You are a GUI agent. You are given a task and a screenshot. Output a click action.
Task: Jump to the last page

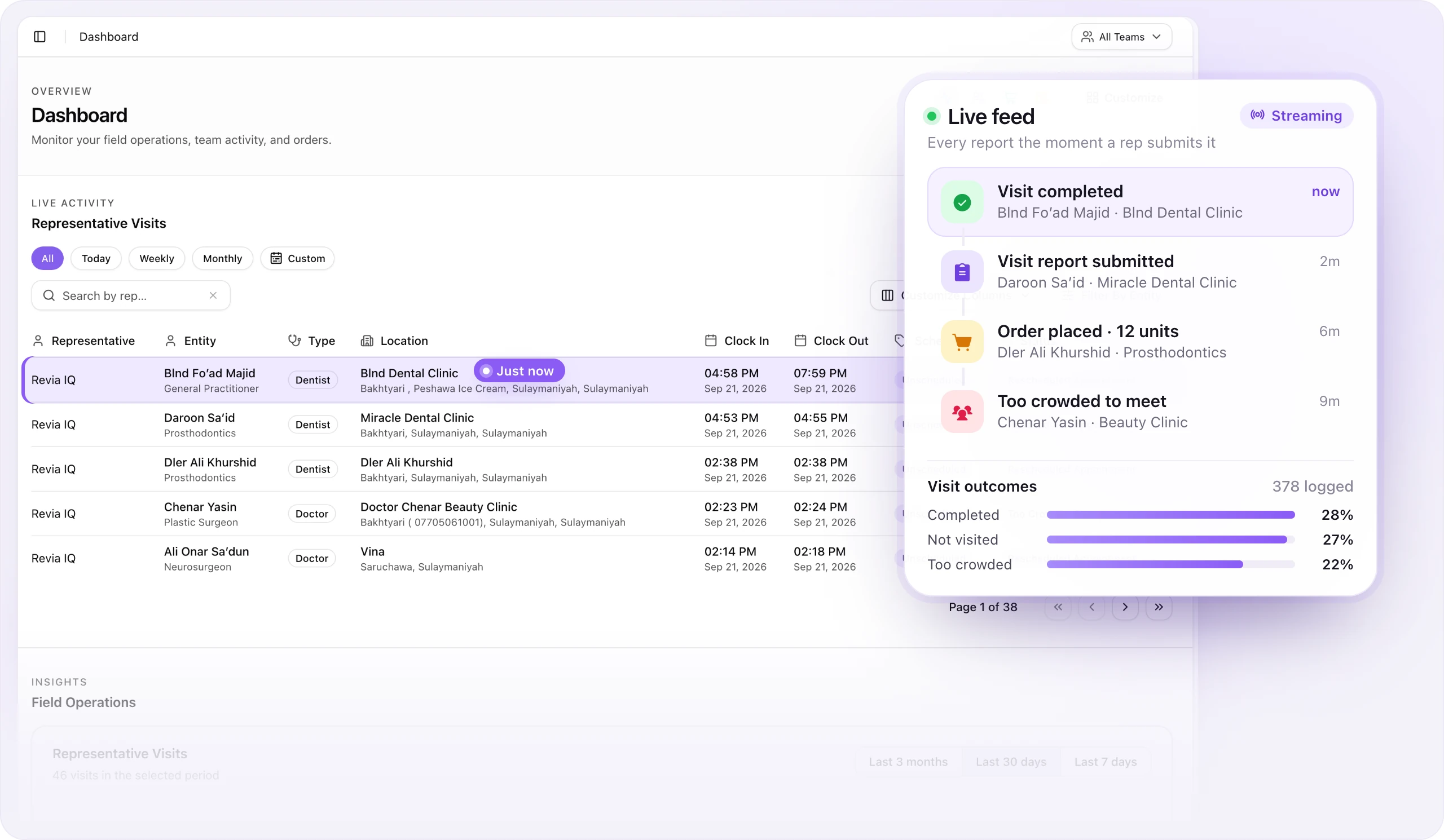1159,607
